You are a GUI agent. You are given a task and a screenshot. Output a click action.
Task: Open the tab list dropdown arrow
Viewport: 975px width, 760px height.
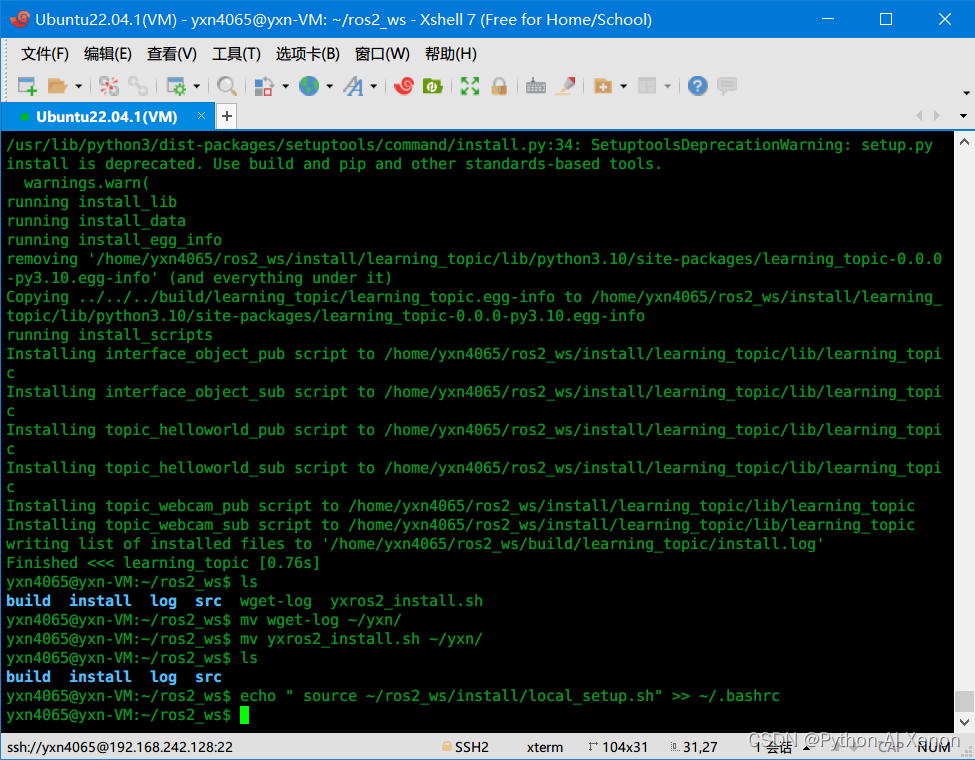coord(963,116)
